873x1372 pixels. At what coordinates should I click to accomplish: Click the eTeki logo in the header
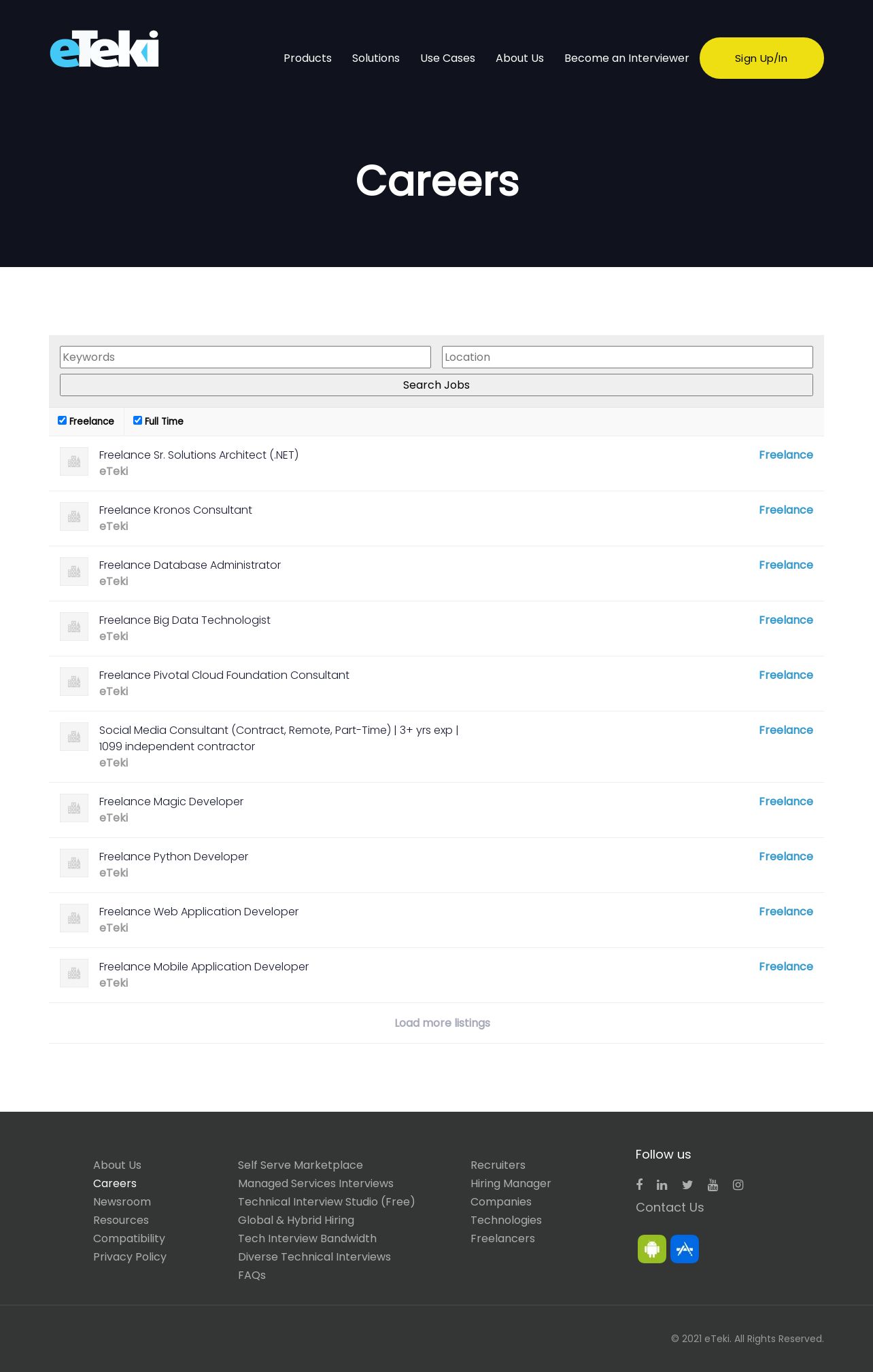(x=104, y=49)
